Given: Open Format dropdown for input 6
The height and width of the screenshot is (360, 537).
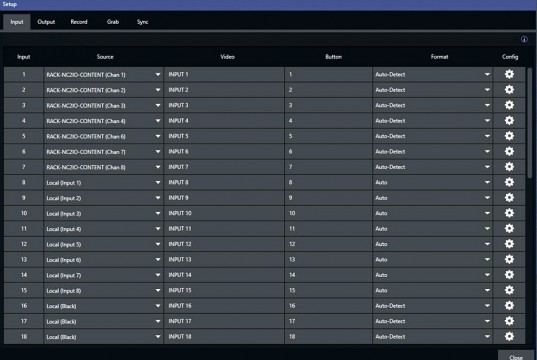Looking at the screenshot, I should pos(433,151).
